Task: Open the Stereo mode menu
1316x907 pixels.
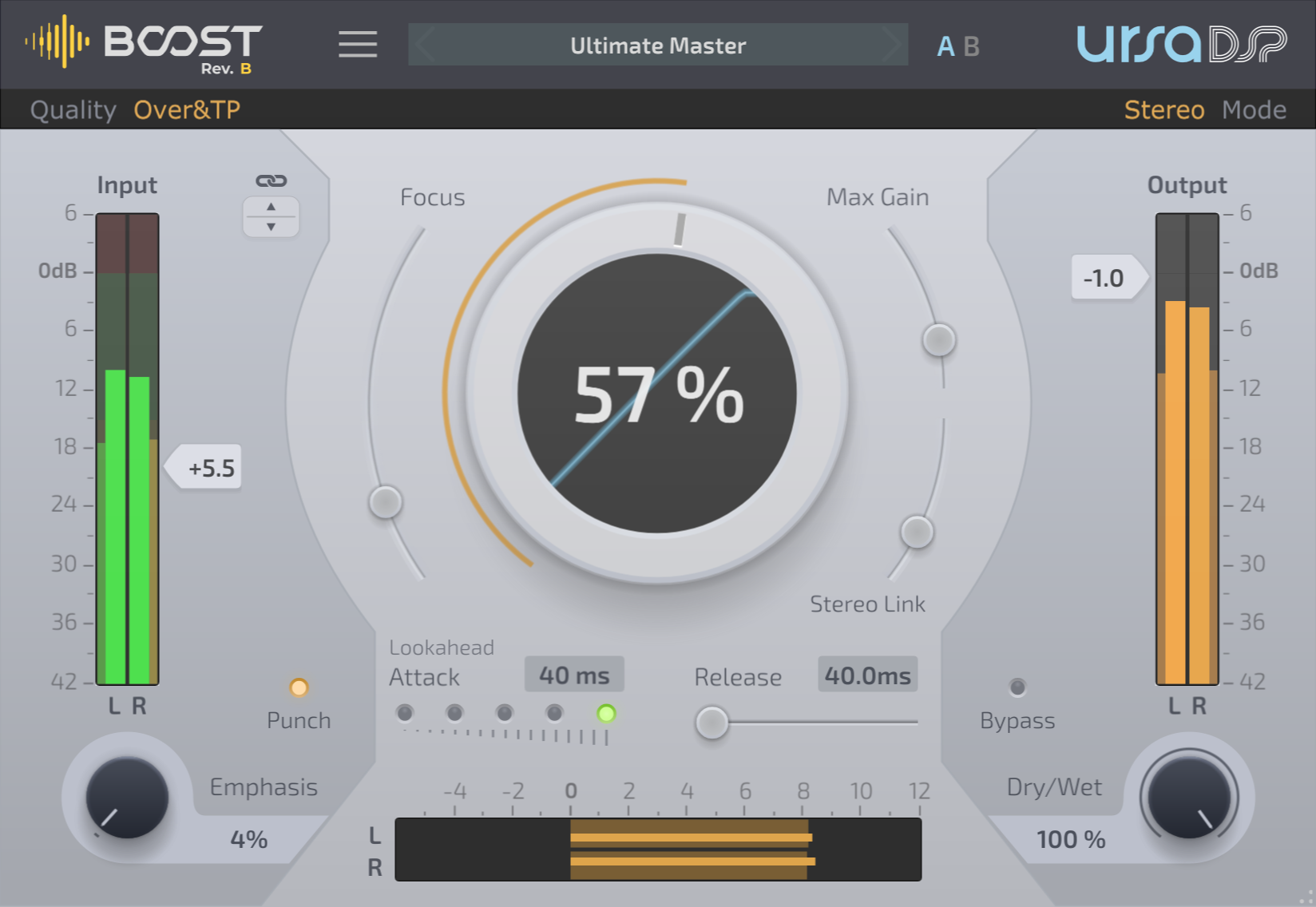Action: pyautogui.click(x=1163, y=109)
